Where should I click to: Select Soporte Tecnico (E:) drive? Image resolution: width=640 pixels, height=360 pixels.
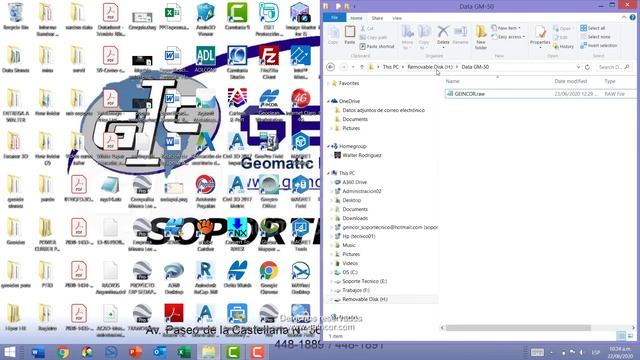[x=364, y=282]
